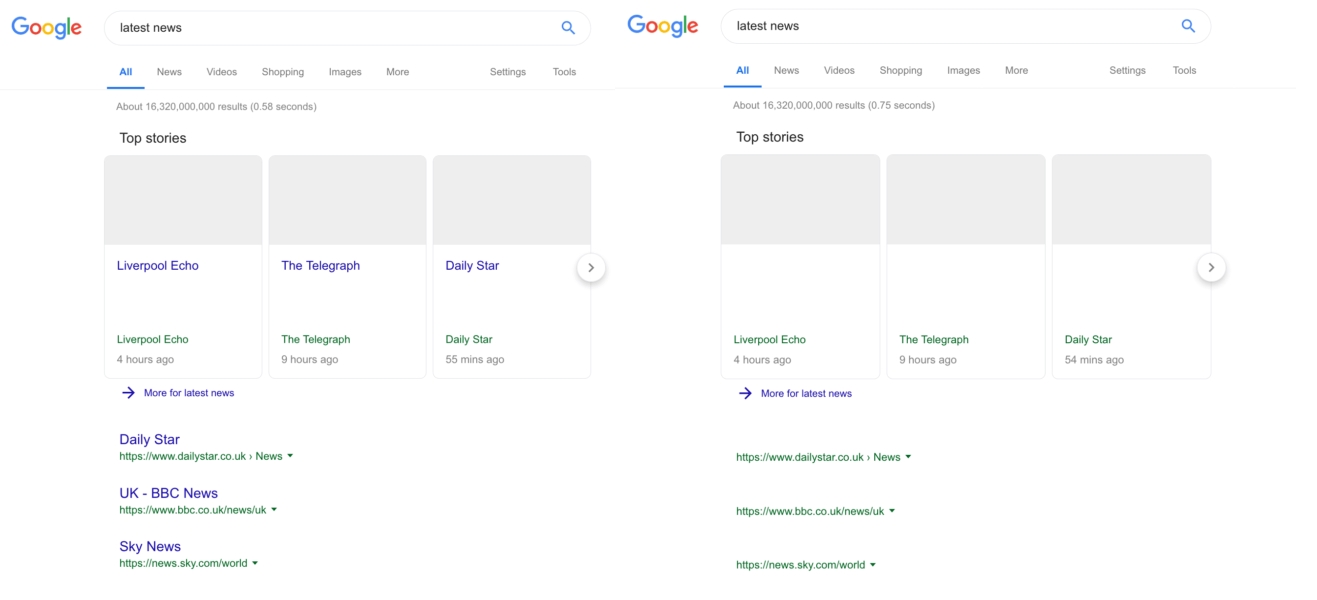Open the UK - BBC News result title
Viewport: 1317px width, 600px height.
[169, 493]
